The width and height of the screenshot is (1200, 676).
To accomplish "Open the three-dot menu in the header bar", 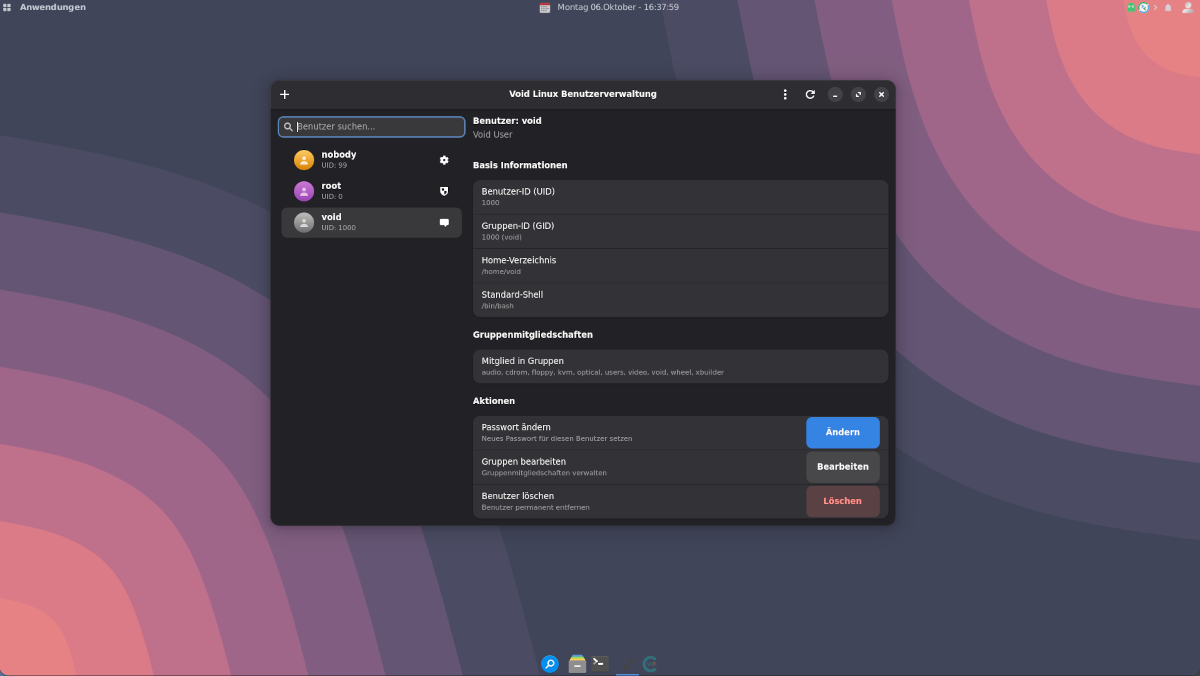I will pyautogui.click(x=785, y=94).
